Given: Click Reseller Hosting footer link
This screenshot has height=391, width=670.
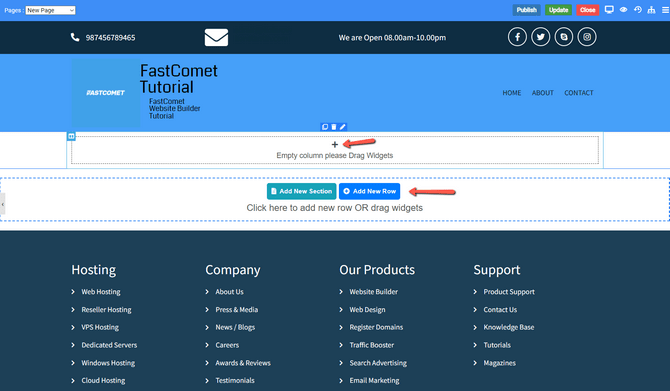Looking at the screenshot, I should [106, 310].
